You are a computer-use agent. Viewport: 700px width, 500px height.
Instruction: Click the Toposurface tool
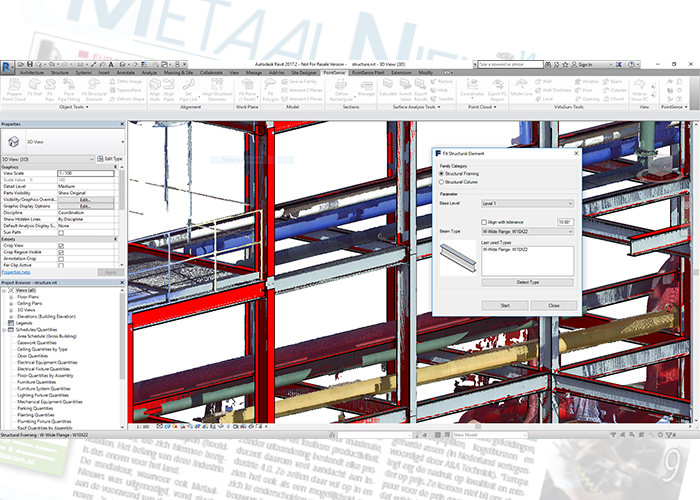tap(125, 90)
